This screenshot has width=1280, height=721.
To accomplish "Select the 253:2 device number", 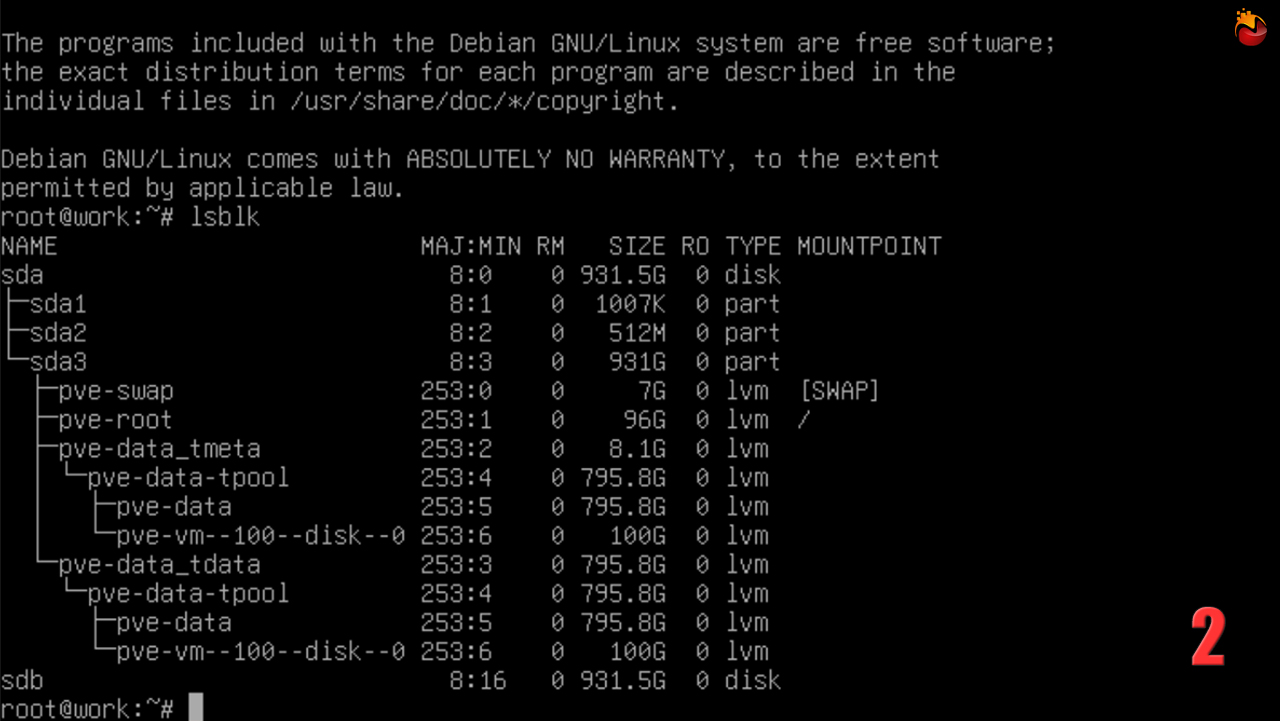I will click(456, 449).
